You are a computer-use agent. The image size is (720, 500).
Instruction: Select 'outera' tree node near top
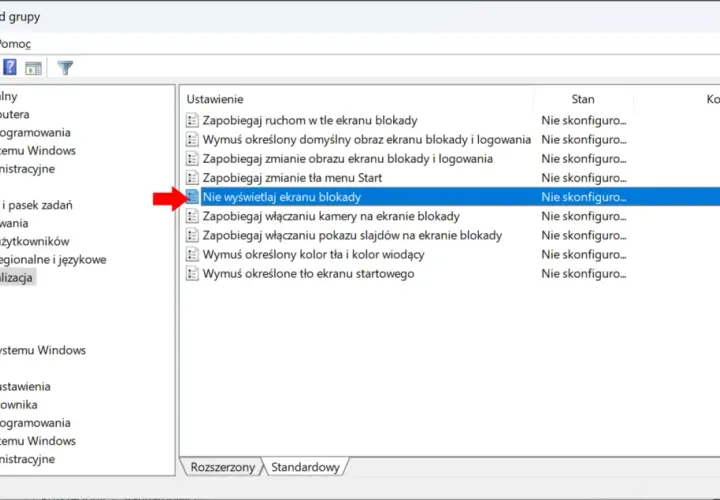click(15, 114)
